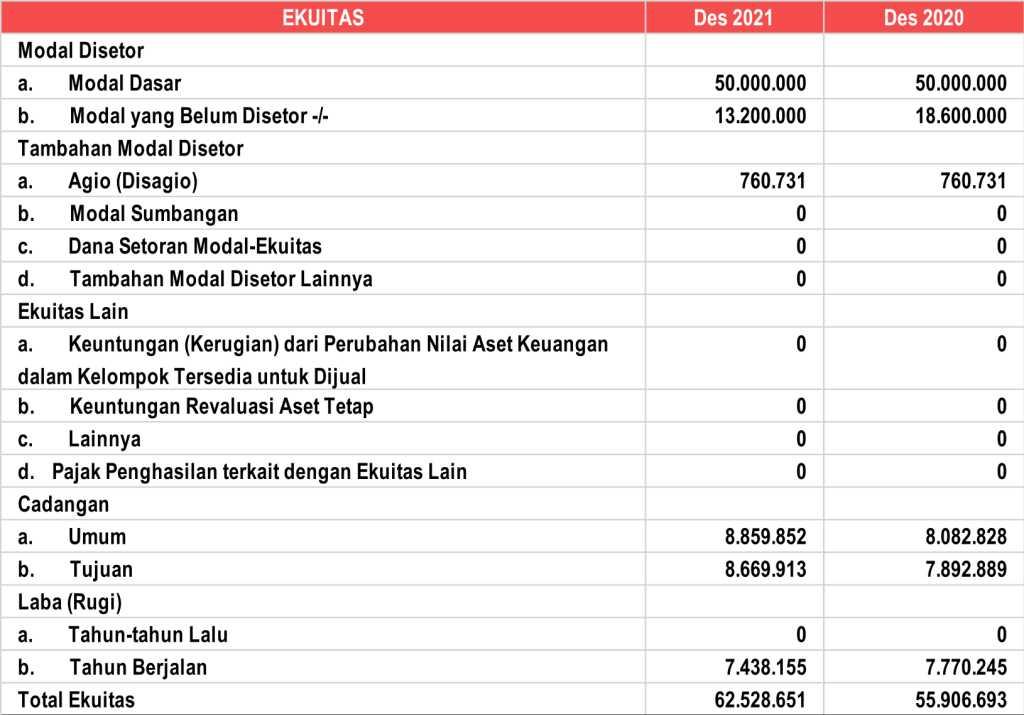This screenshot has height=715, width=1024.
Task: Select Cadangan Umum value 8.859.852
Action: 766,537
